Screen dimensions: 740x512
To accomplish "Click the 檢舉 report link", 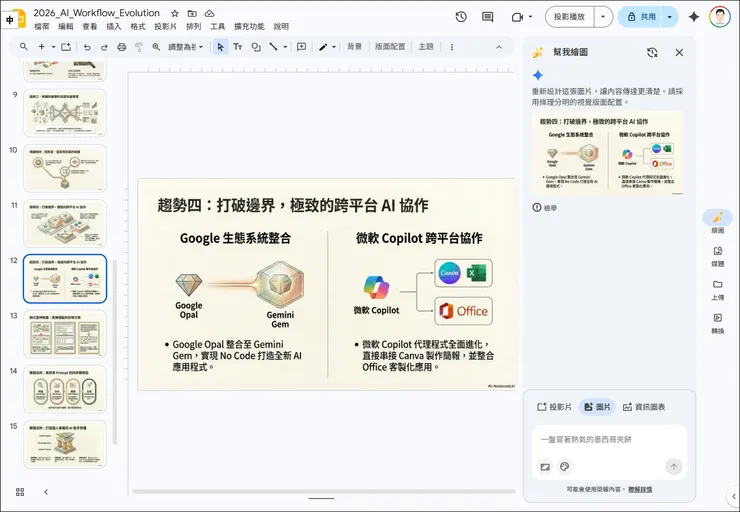I will point(545,208).
